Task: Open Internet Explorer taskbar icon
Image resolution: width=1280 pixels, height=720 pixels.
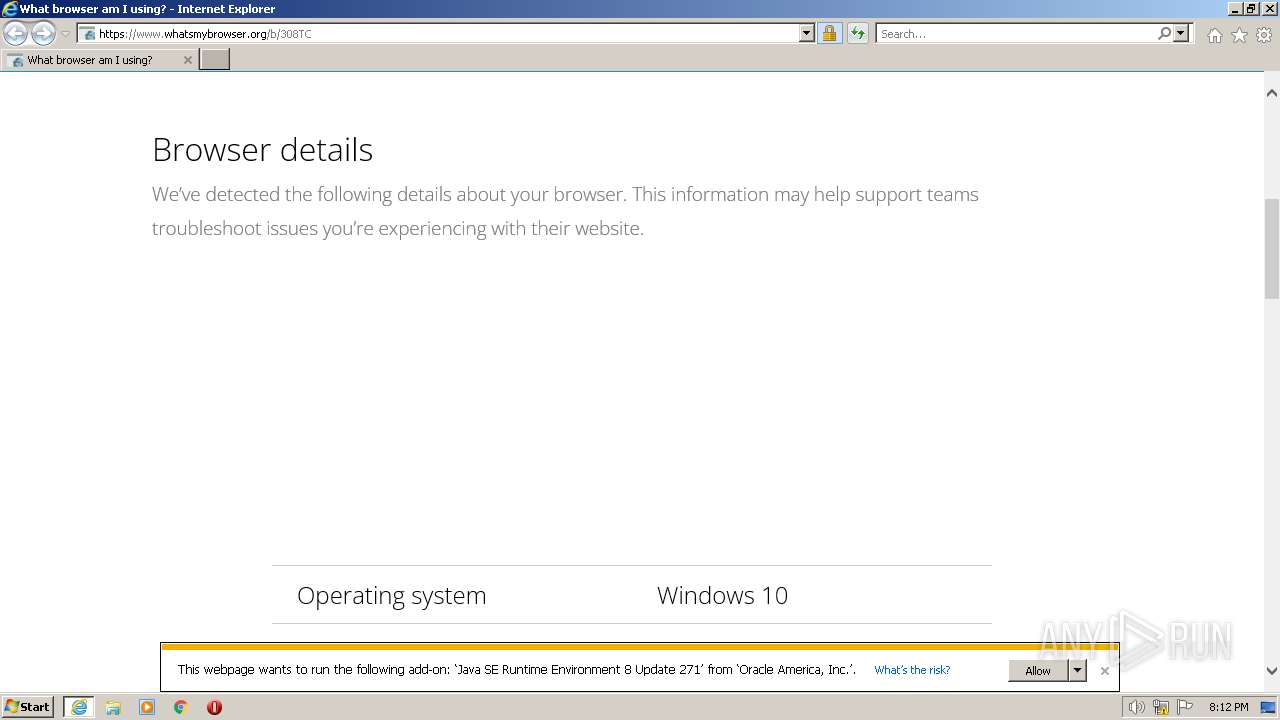Action: pyautogui.click(x=79, y=707)
